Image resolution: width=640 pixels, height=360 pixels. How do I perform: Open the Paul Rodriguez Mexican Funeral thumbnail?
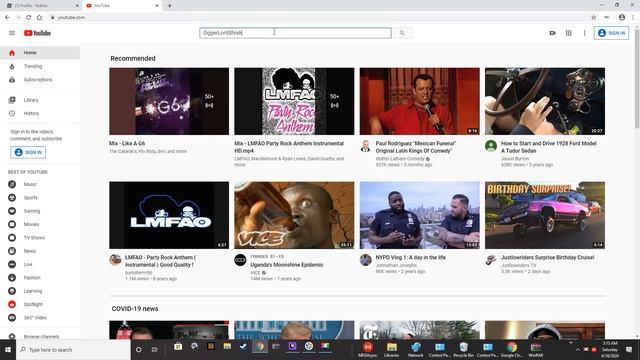420,101
